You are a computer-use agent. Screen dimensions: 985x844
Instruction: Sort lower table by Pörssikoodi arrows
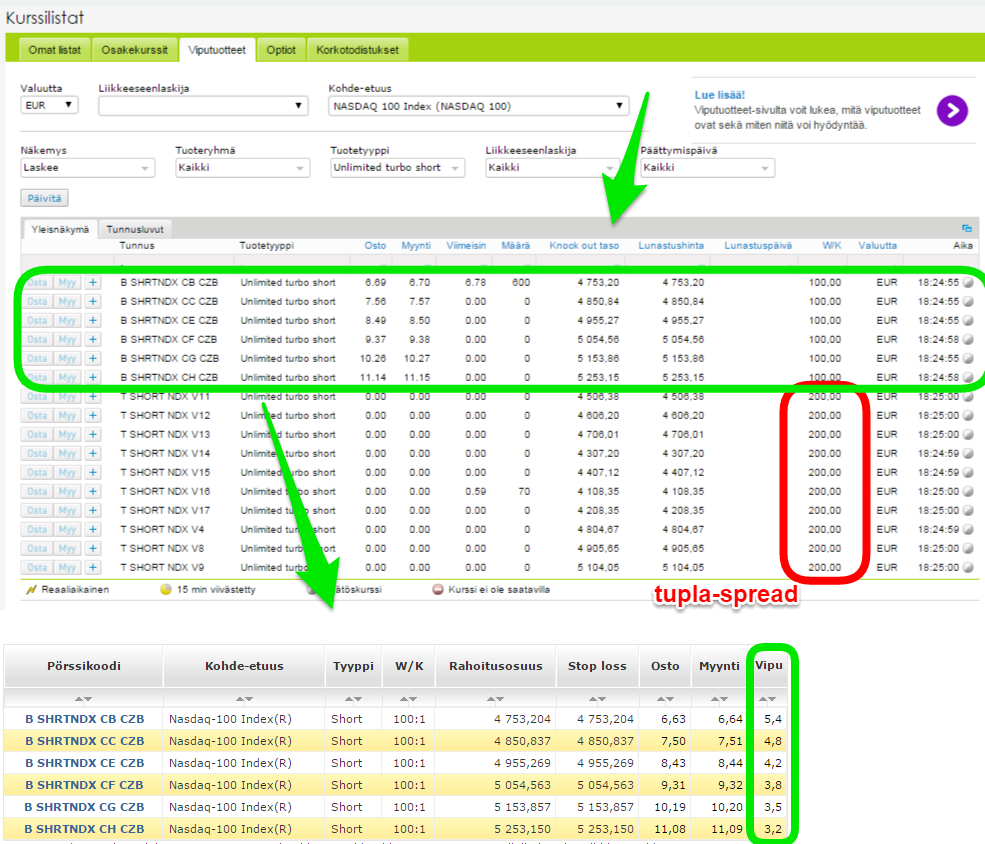[x=84, y=698]
